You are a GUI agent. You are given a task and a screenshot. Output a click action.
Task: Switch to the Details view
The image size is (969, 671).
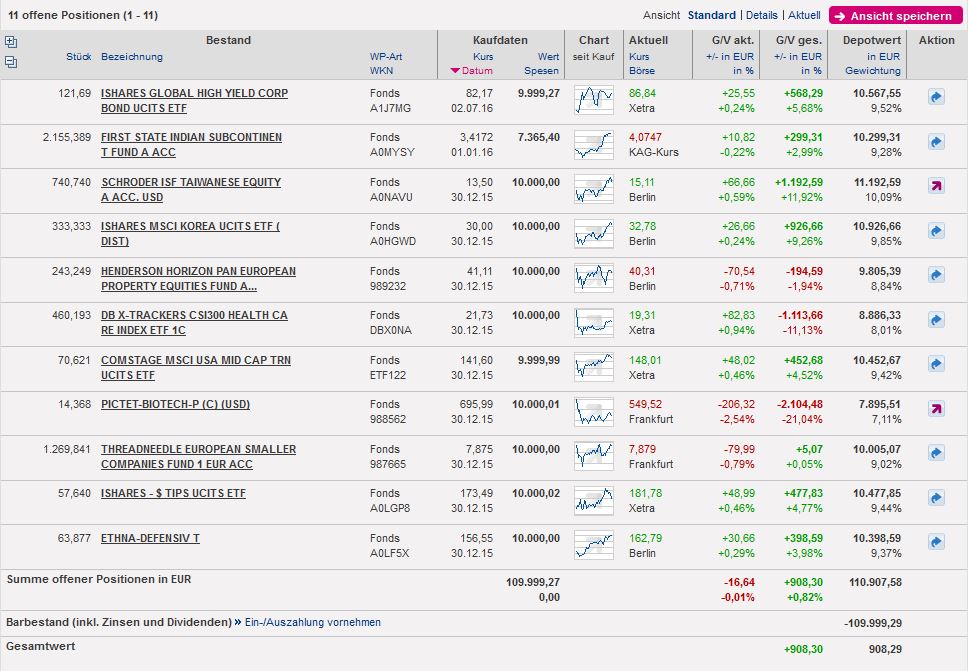tap(761, 16)
